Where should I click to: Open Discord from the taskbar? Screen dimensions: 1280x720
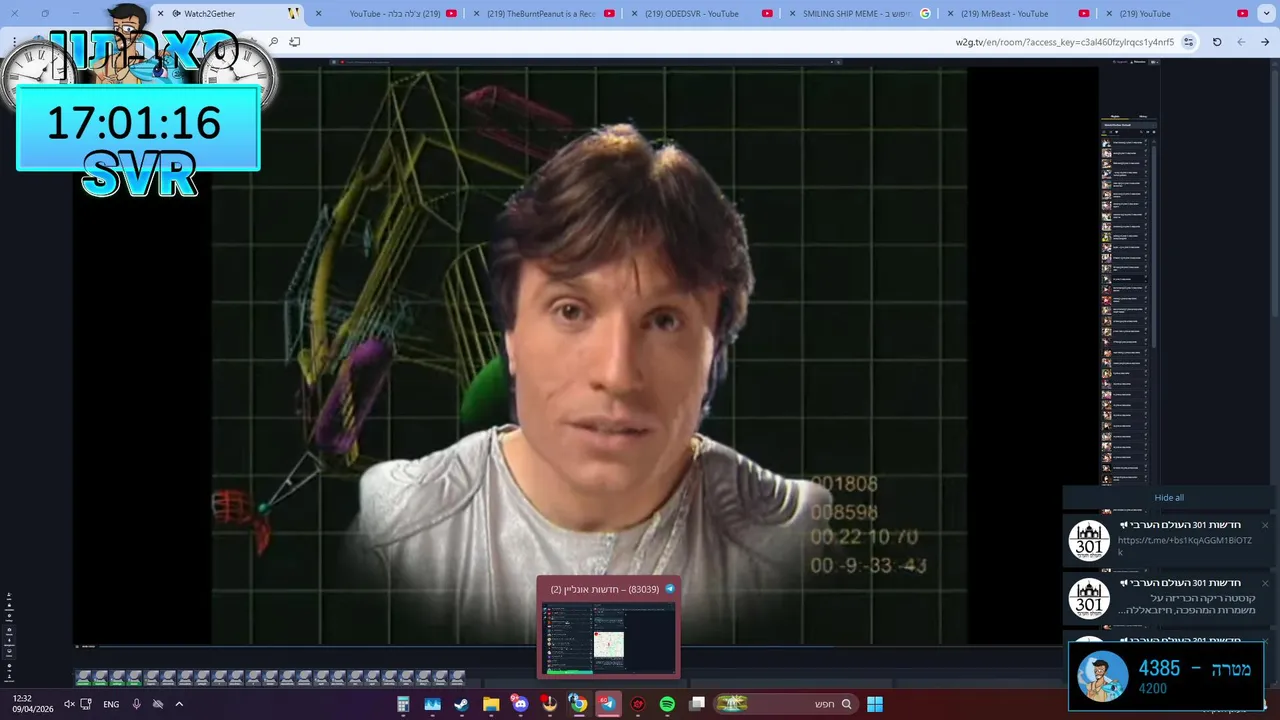(520, 704)
